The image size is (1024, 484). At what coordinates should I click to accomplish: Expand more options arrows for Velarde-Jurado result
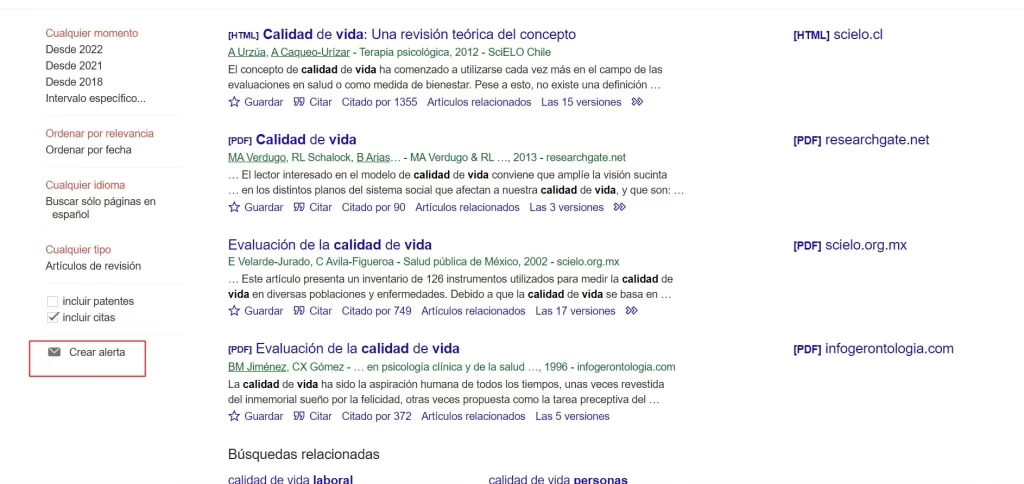tap(632, 311)
